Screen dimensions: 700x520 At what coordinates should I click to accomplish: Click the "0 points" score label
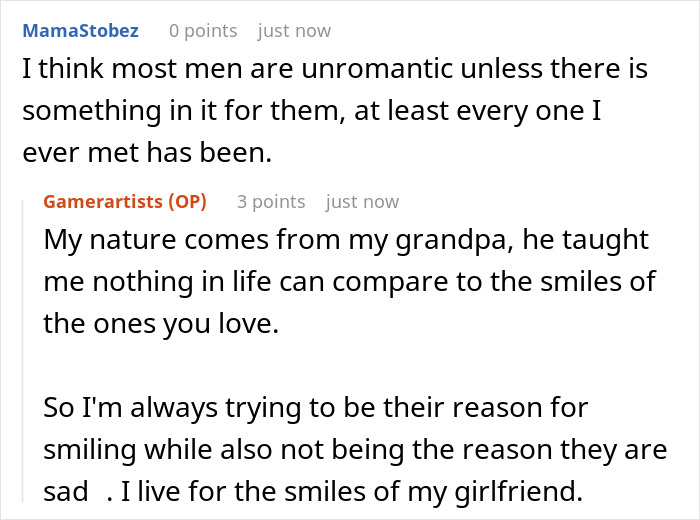203,31
